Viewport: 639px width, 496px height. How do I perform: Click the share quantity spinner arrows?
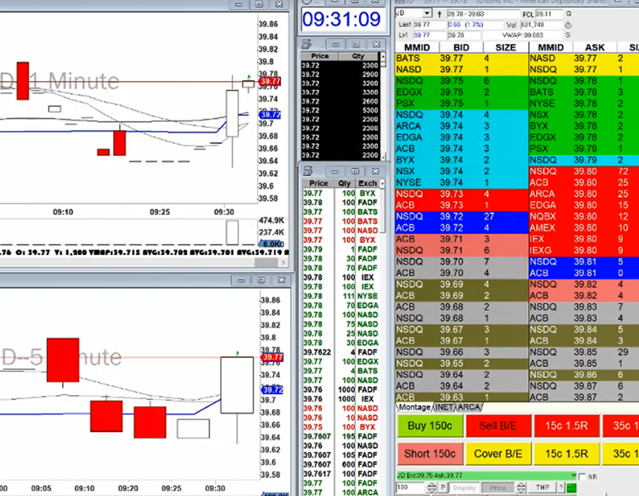pyautogui.click(x=433, y=487)
